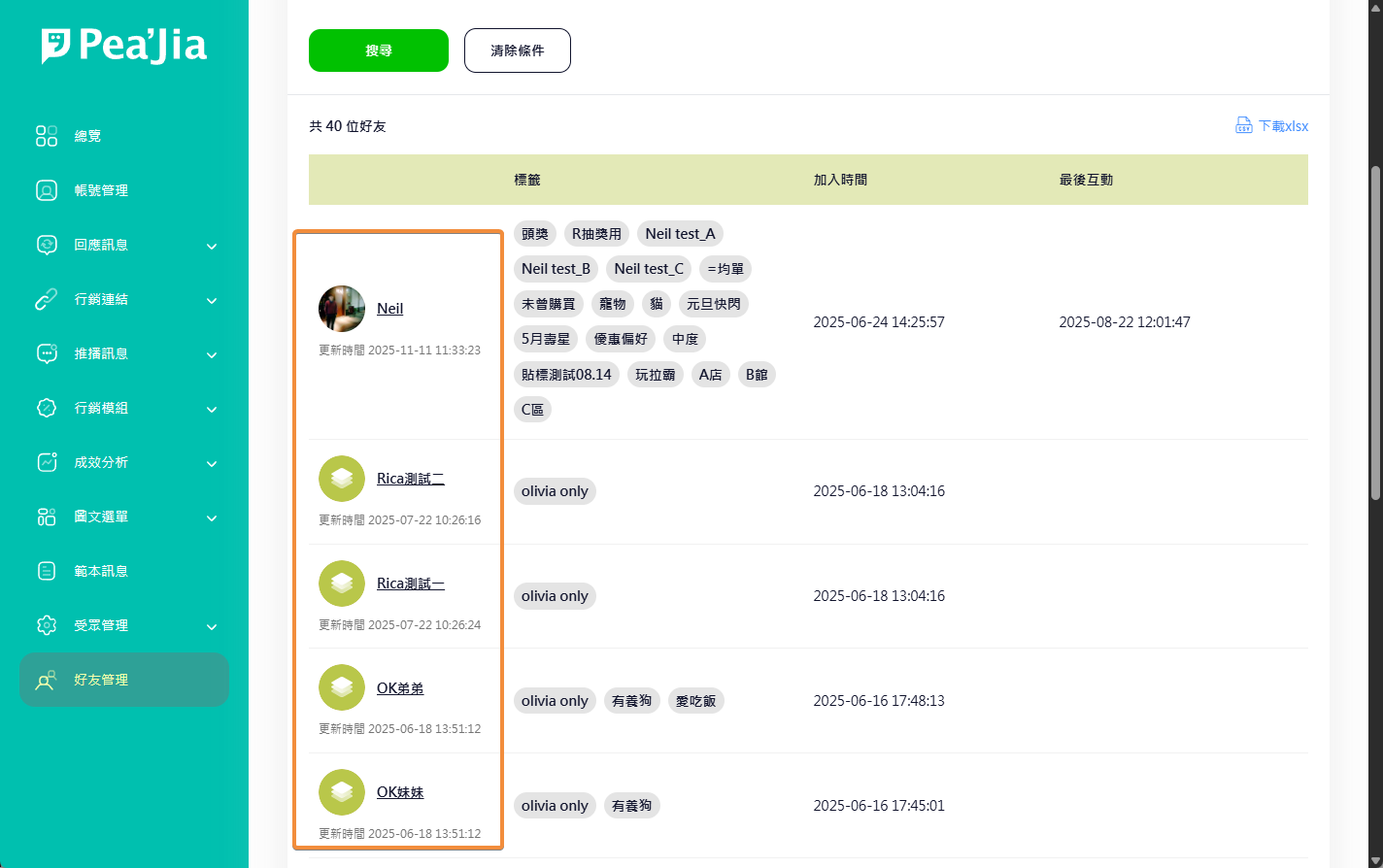The image size is (1383, 868).
Task: Click the 推播訊息 chat bubble icon
Action: 47,353
